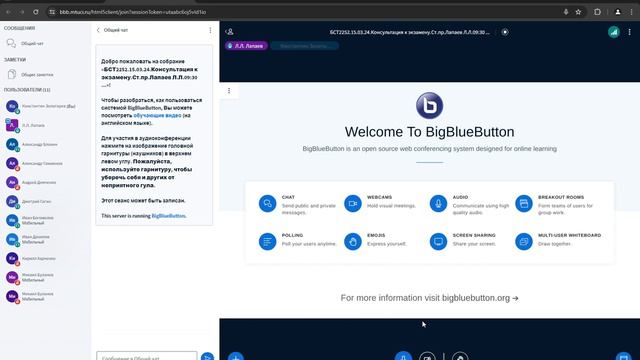Go back with browser back arrow
This screenshot has width=640, height=360.
pos(9,12)
